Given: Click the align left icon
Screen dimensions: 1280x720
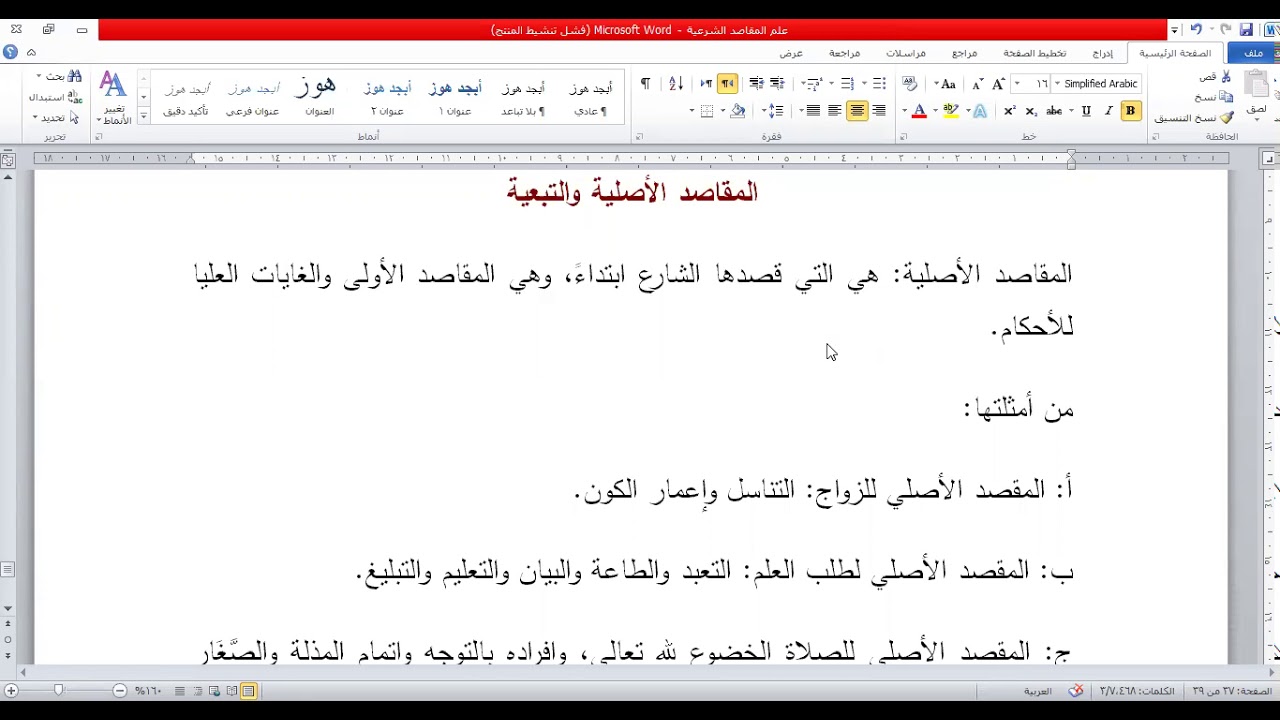Looking at the screenshot, I should coord(835,111).
